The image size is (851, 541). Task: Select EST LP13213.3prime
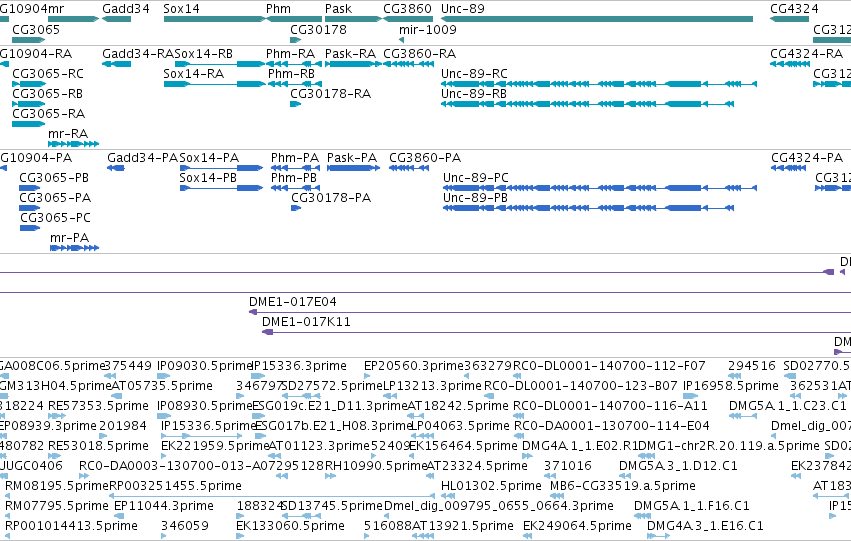[433, 386]
